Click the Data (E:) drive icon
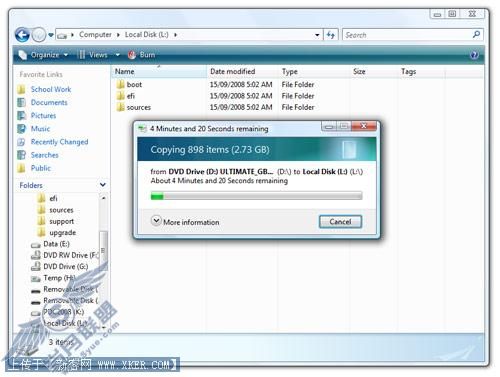The width and height of the screenshot is (500, 377). (x=35, y=245)
